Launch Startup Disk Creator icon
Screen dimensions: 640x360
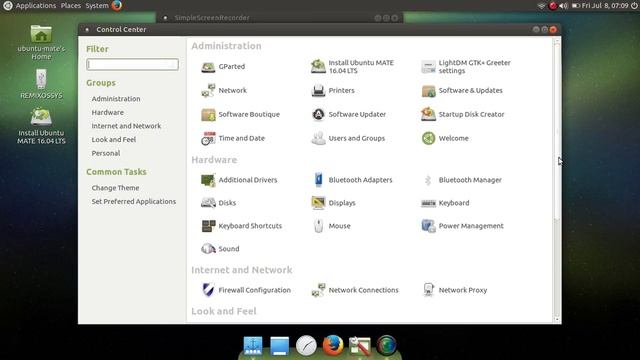point(428,115)
